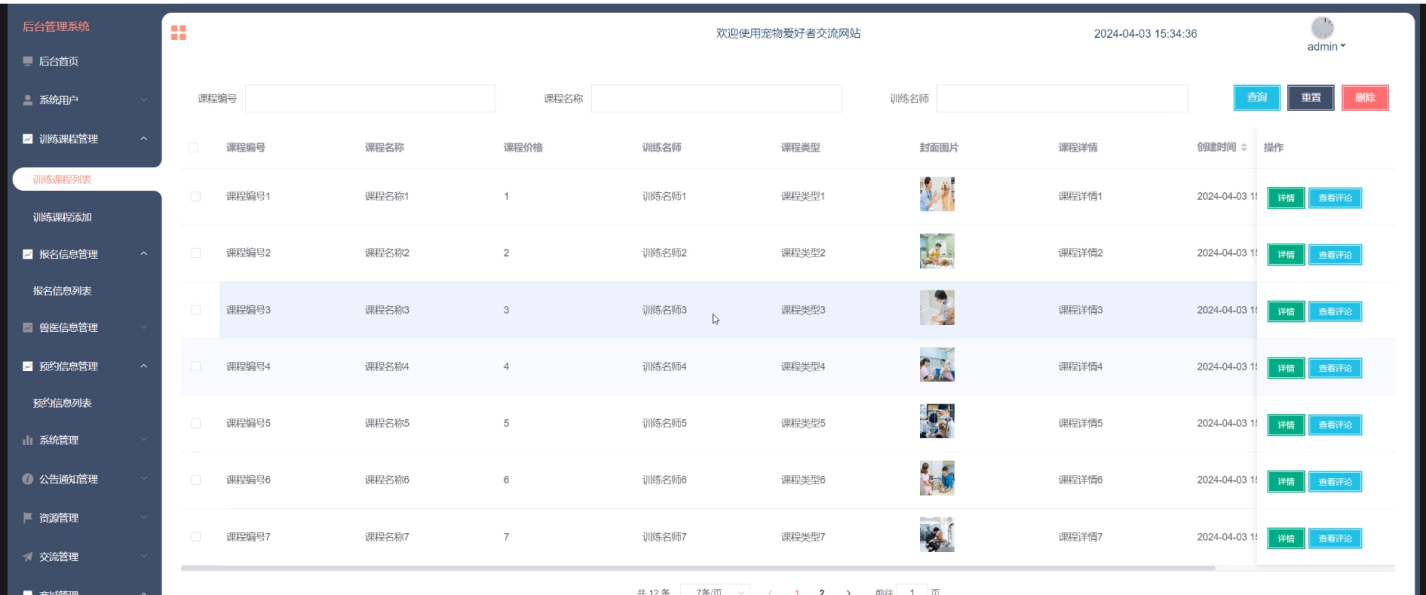1426x595 pixels.
Task: Expand the 系统用户 menu chevron
Action: coord(144,100)
